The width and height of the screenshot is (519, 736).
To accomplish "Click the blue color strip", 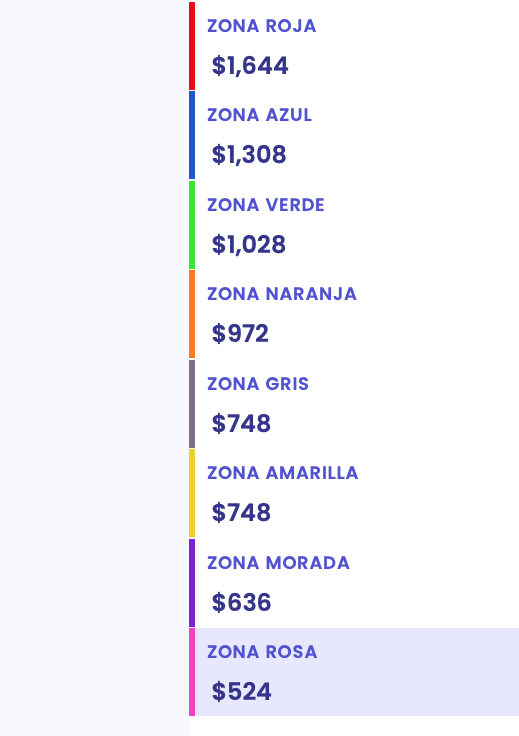I will click(x=192, y=135).
